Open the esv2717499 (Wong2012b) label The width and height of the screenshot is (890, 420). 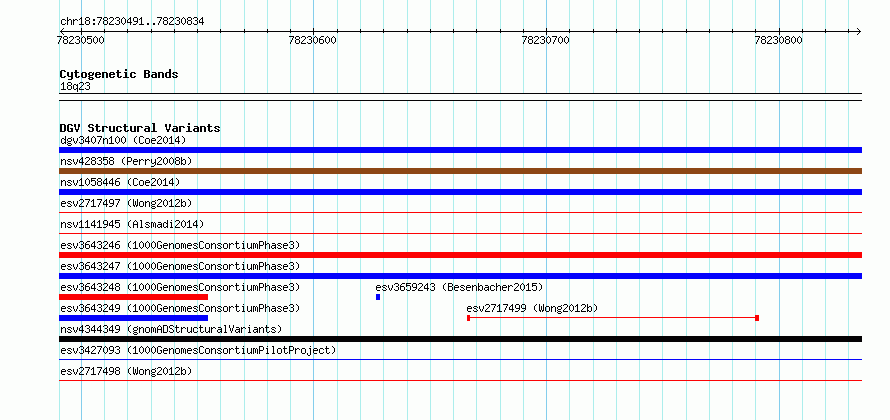[532, 308]
